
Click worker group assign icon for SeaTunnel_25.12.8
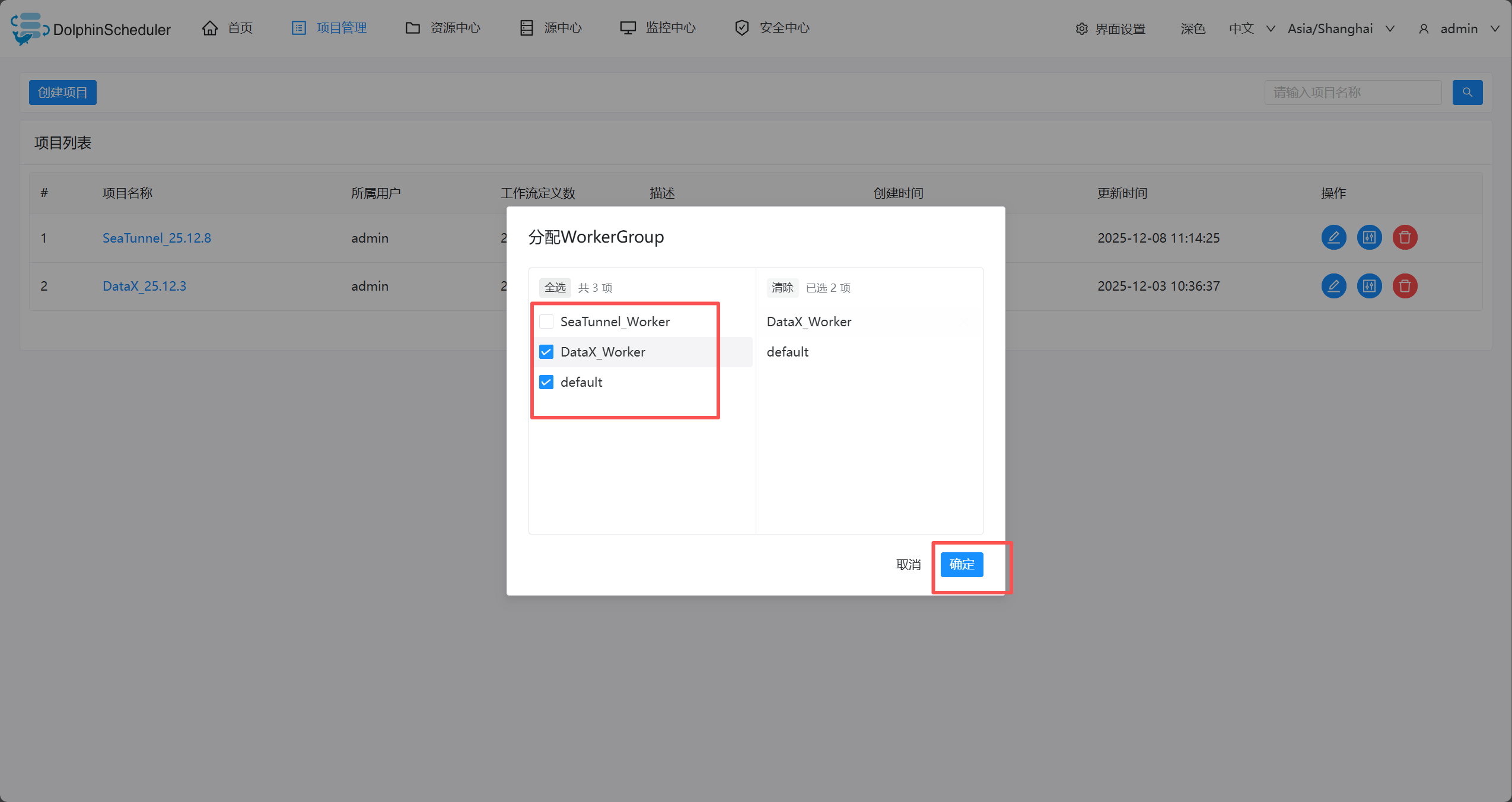tap(1369, 238)
